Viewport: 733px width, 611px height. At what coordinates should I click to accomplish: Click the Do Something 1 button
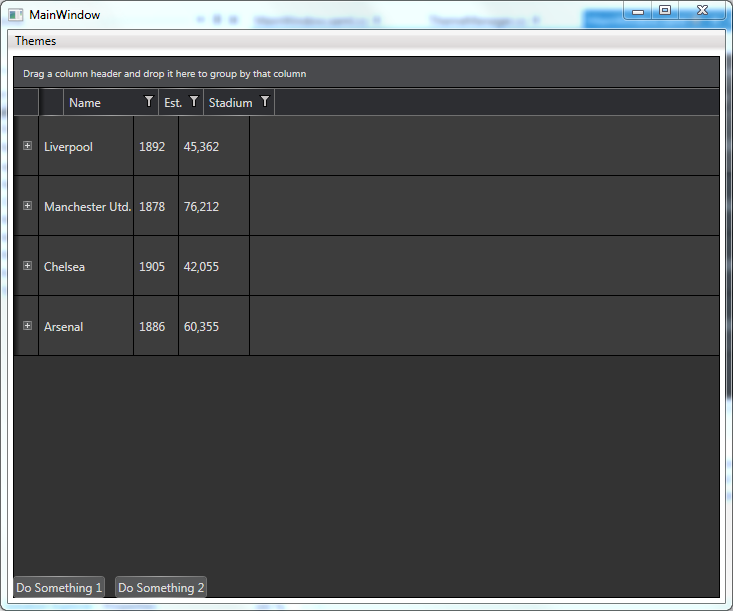[x=59, y=587]
